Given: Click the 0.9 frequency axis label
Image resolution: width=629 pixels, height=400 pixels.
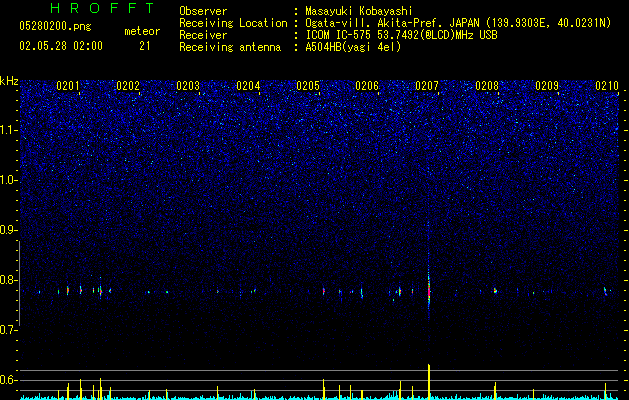Looking at the screenshot, I should (9, 230).
